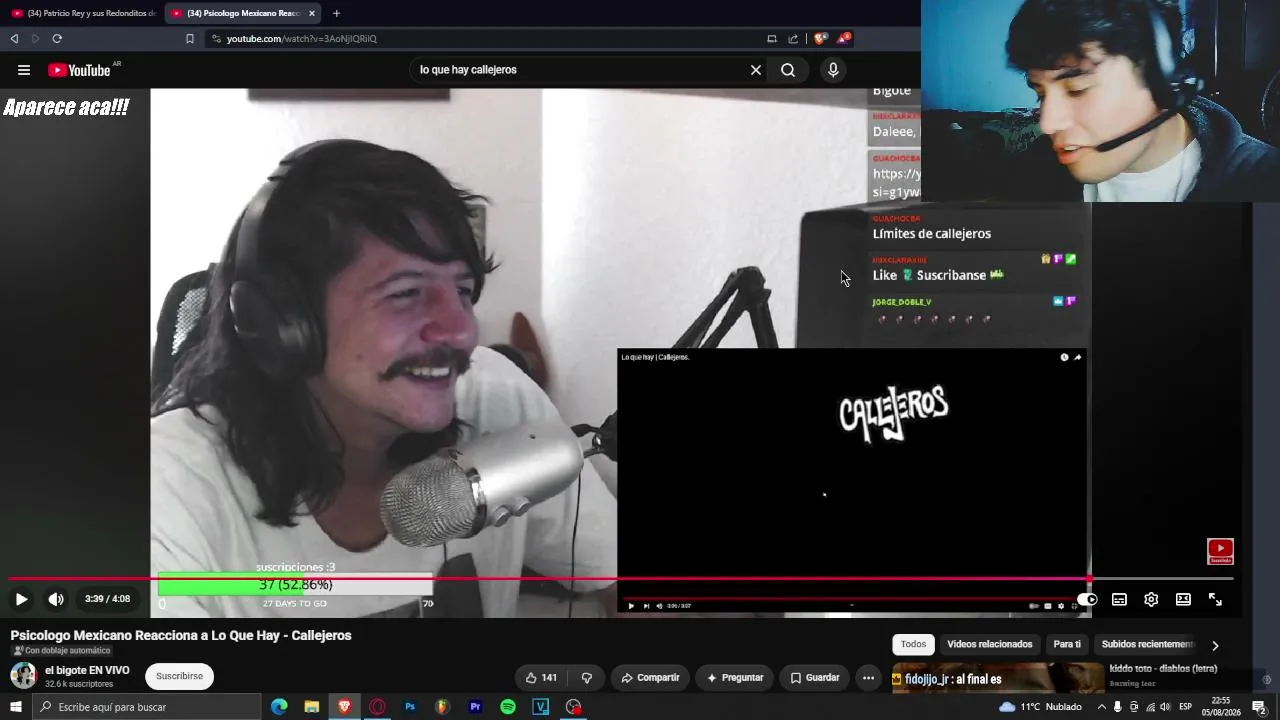The image size is (1280, 720).
Task: Open el bigote EN VIVO channel avatar
Action: pyautogui.click(x=23, y=676)
